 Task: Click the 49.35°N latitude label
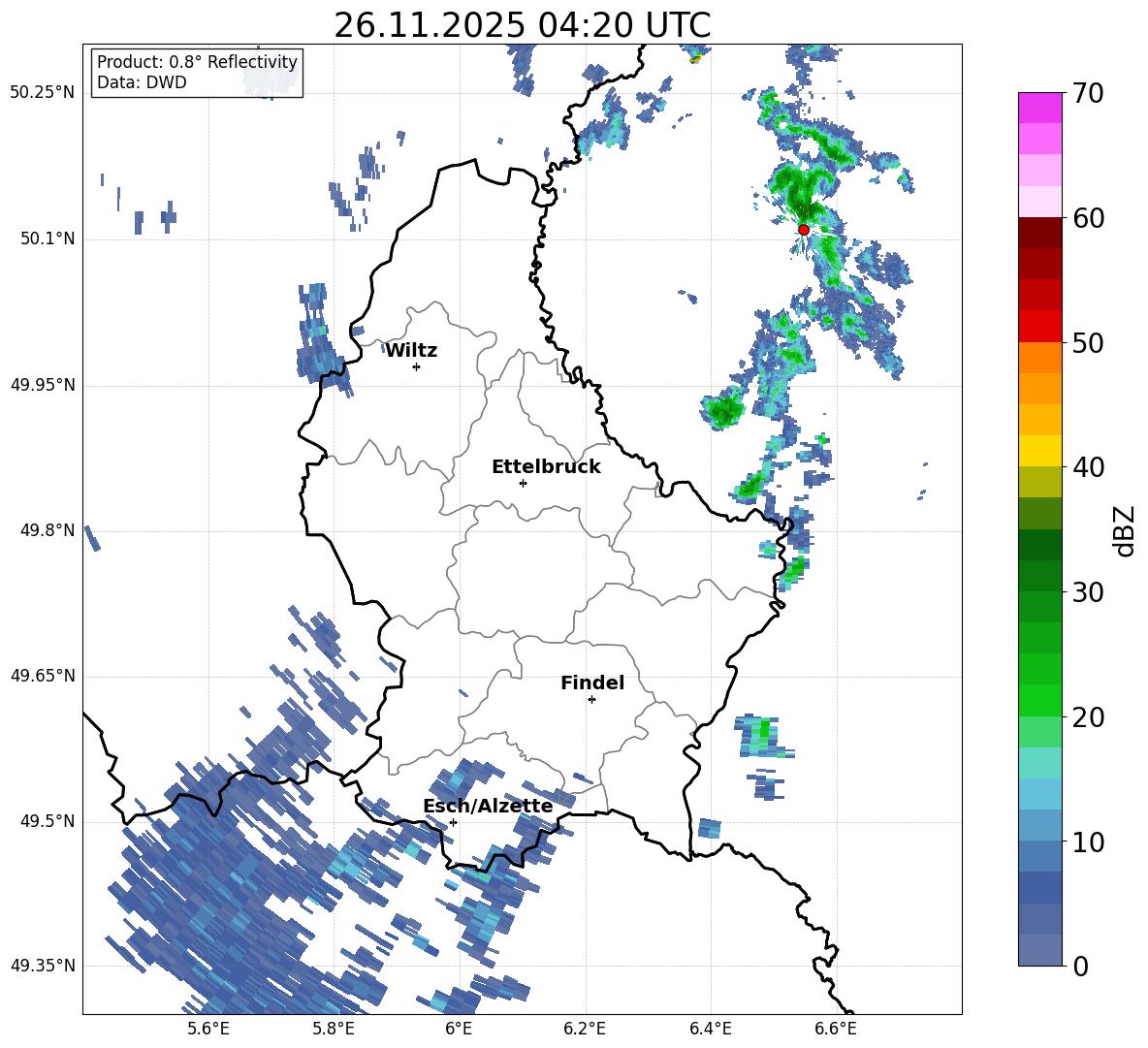point(43,966)
